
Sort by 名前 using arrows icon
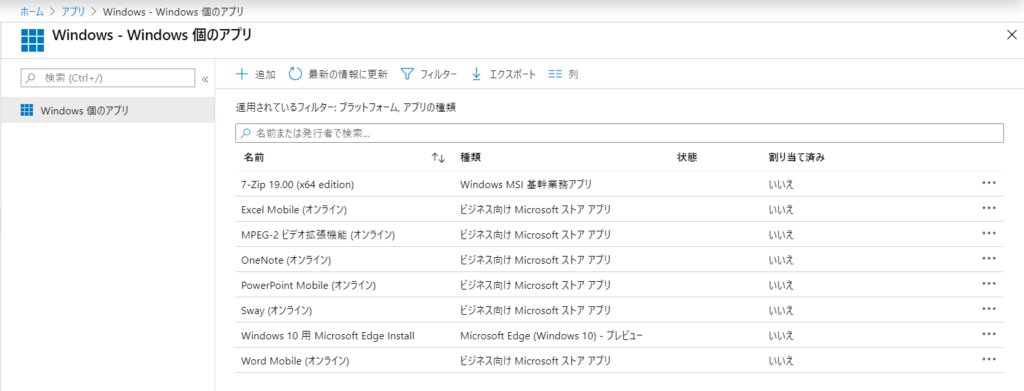coord(438,158)
